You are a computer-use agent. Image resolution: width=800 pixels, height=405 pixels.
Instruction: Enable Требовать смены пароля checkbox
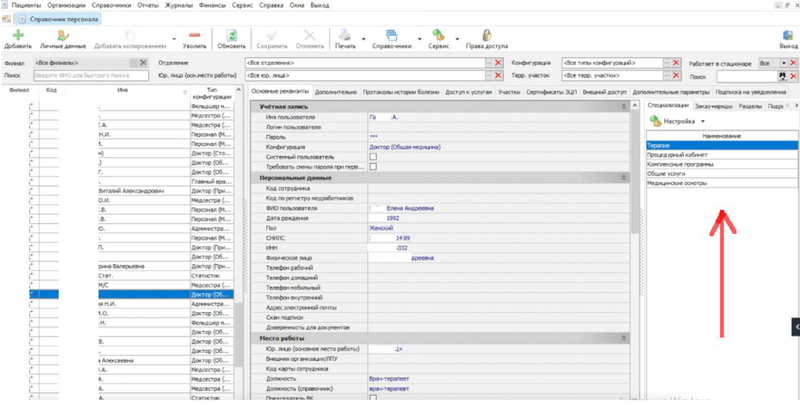(x=373, y=167)
